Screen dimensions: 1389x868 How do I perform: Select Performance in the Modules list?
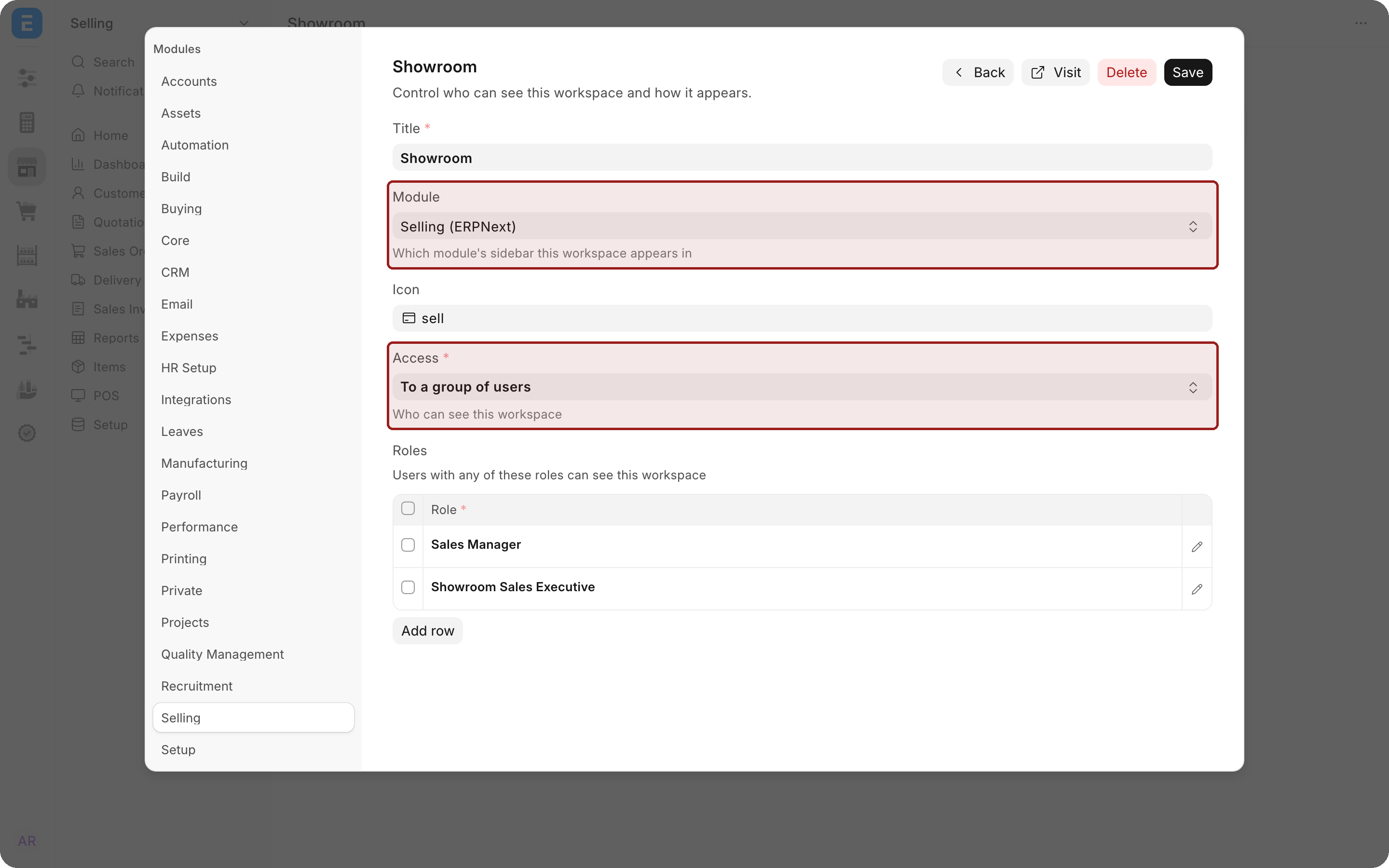point(254,527)
